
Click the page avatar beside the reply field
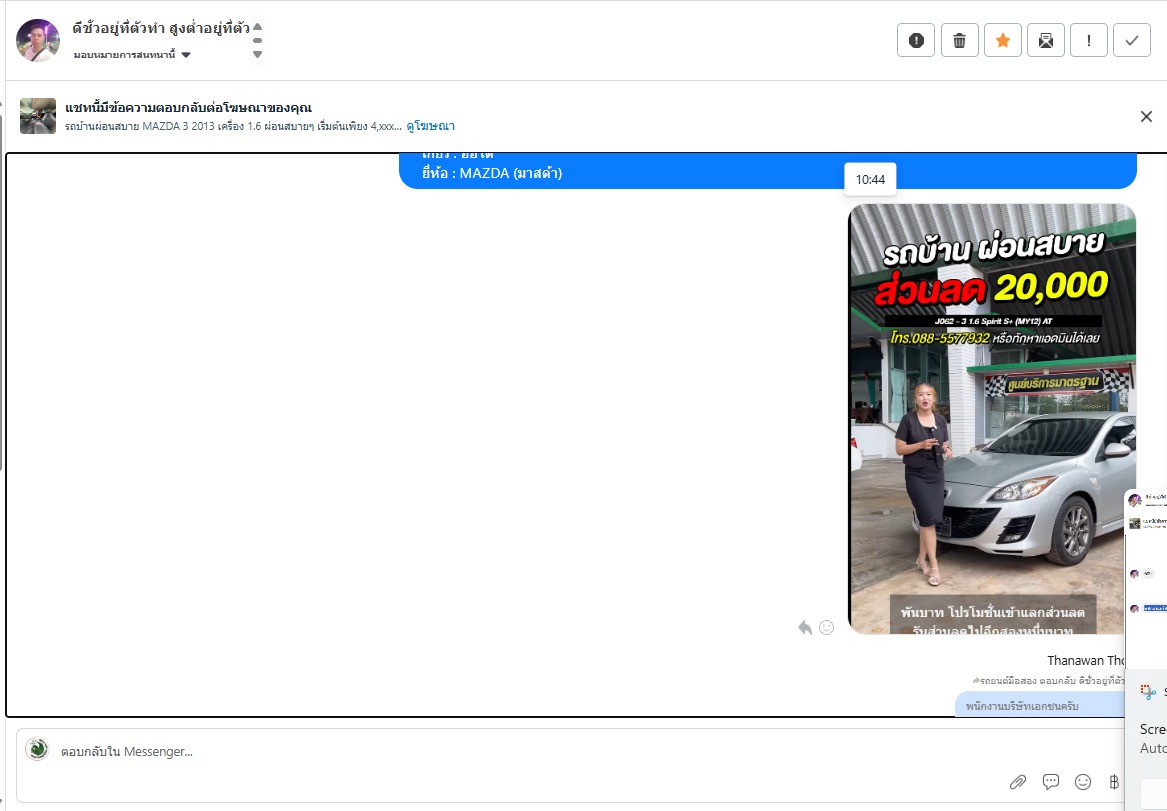[x=37, y=749]
